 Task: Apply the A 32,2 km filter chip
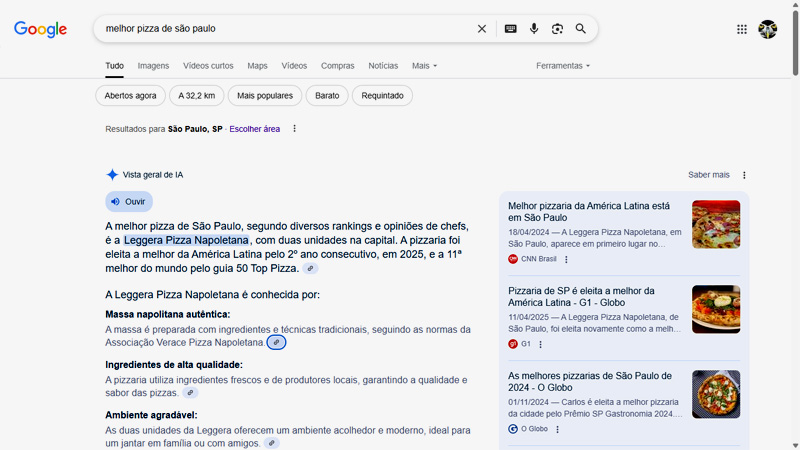click(x=196, y=95)
